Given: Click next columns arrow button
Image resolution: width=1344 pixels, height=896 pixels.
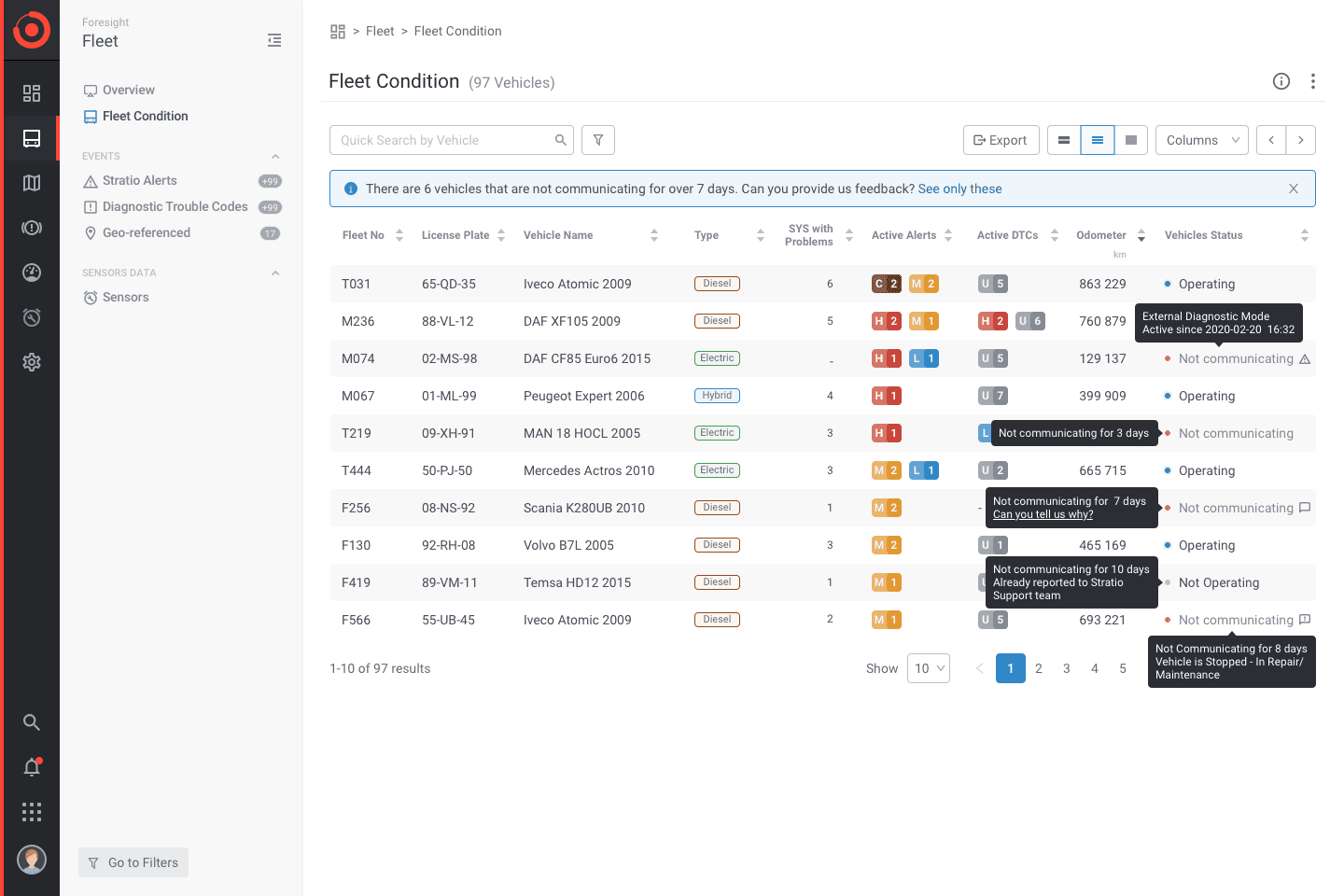Looking at the screenshot, I should coord(1301,140).
